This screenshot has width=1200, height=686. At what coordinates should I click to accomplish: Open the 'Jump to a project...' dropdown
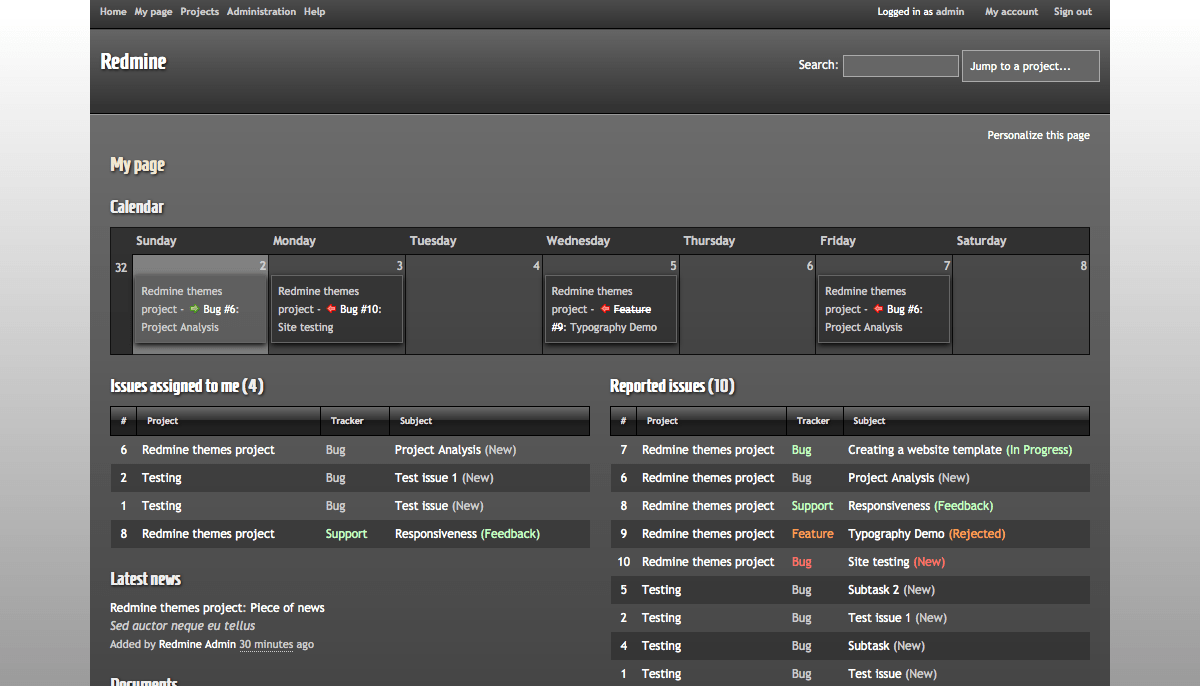[x=1031, y=66]
